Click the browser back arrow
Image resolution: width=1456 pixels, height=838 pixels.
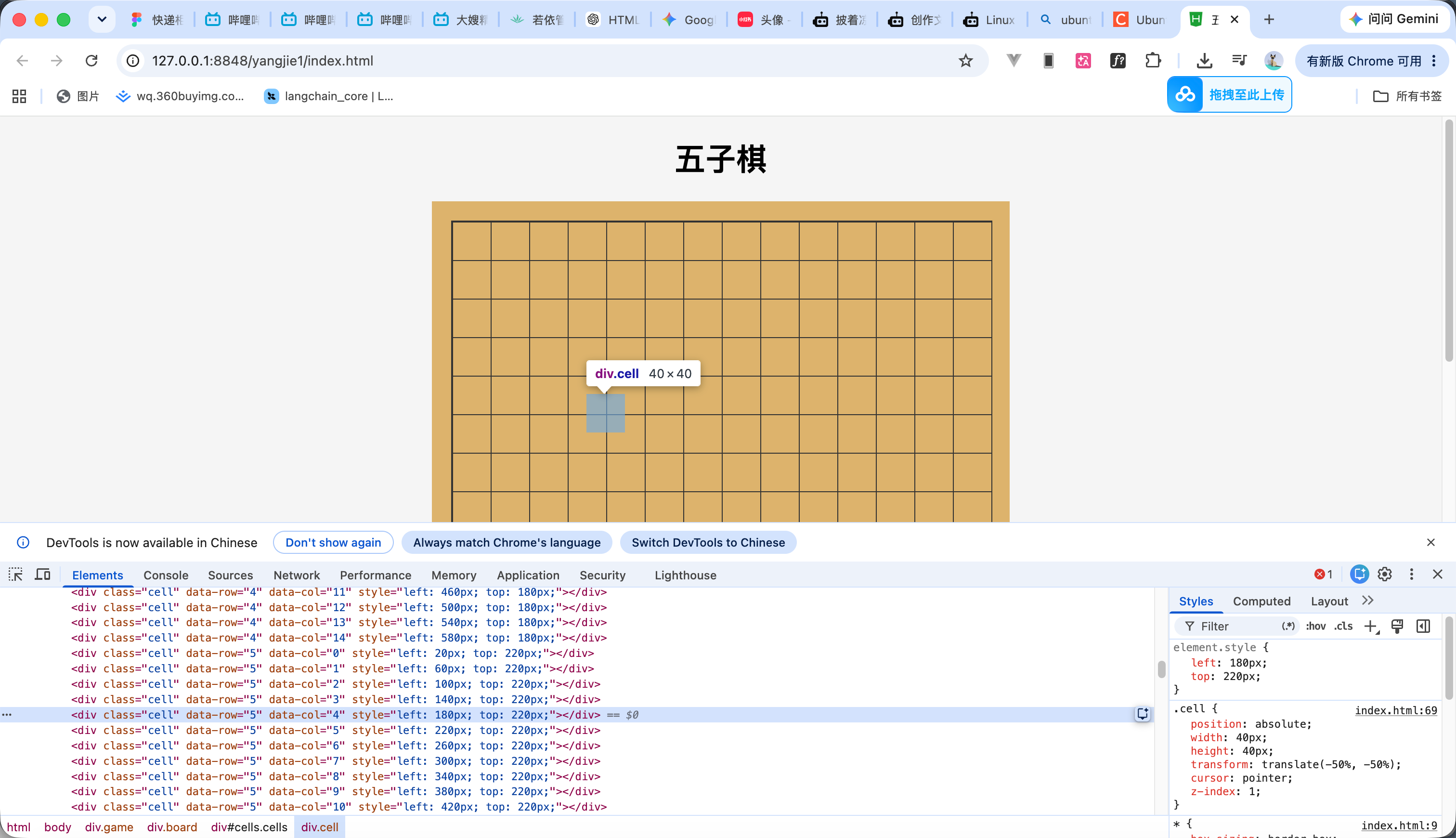click(22, 60)
